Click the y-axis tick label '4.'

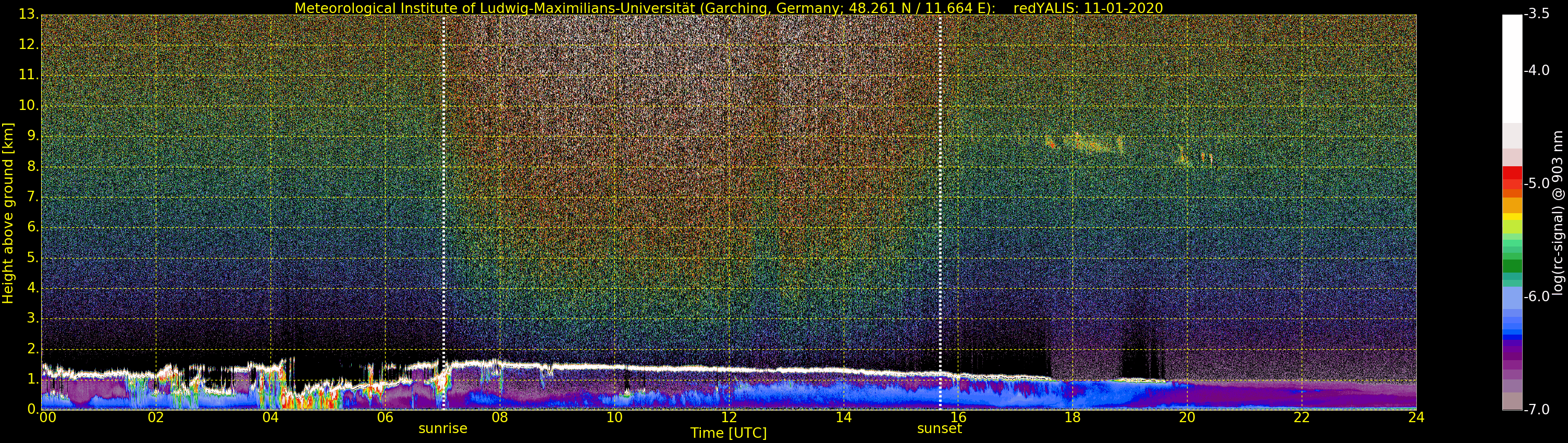(33, 288)
